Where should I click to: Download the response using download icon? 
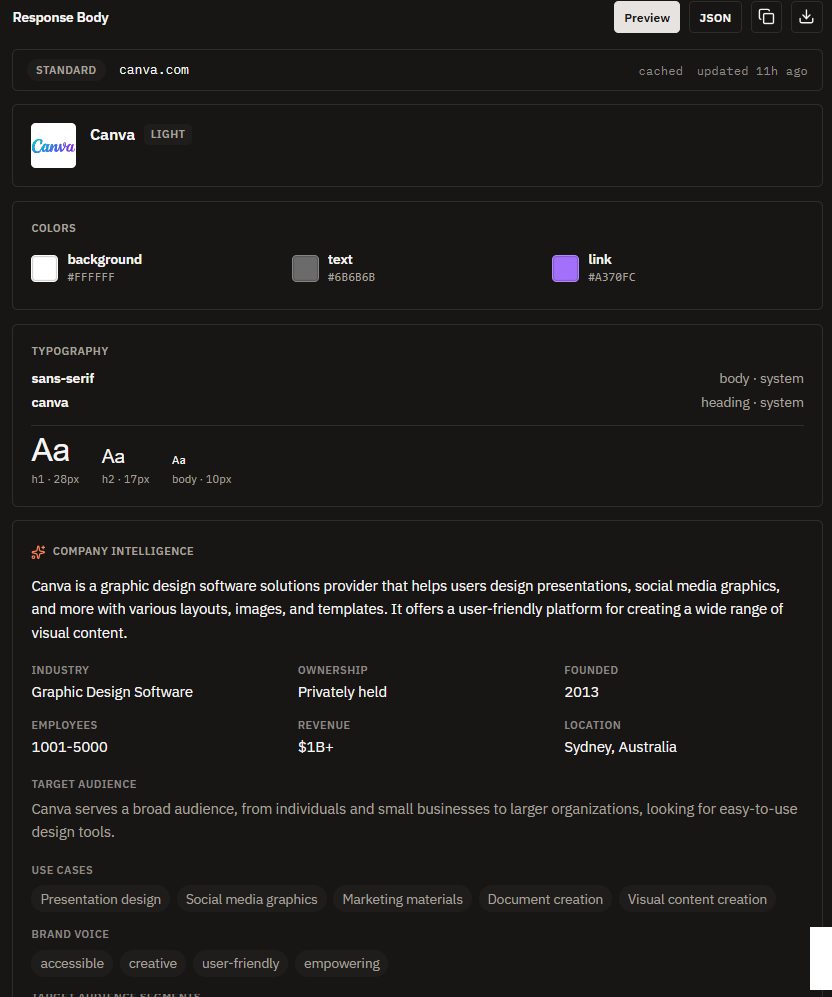pos(806,17)
